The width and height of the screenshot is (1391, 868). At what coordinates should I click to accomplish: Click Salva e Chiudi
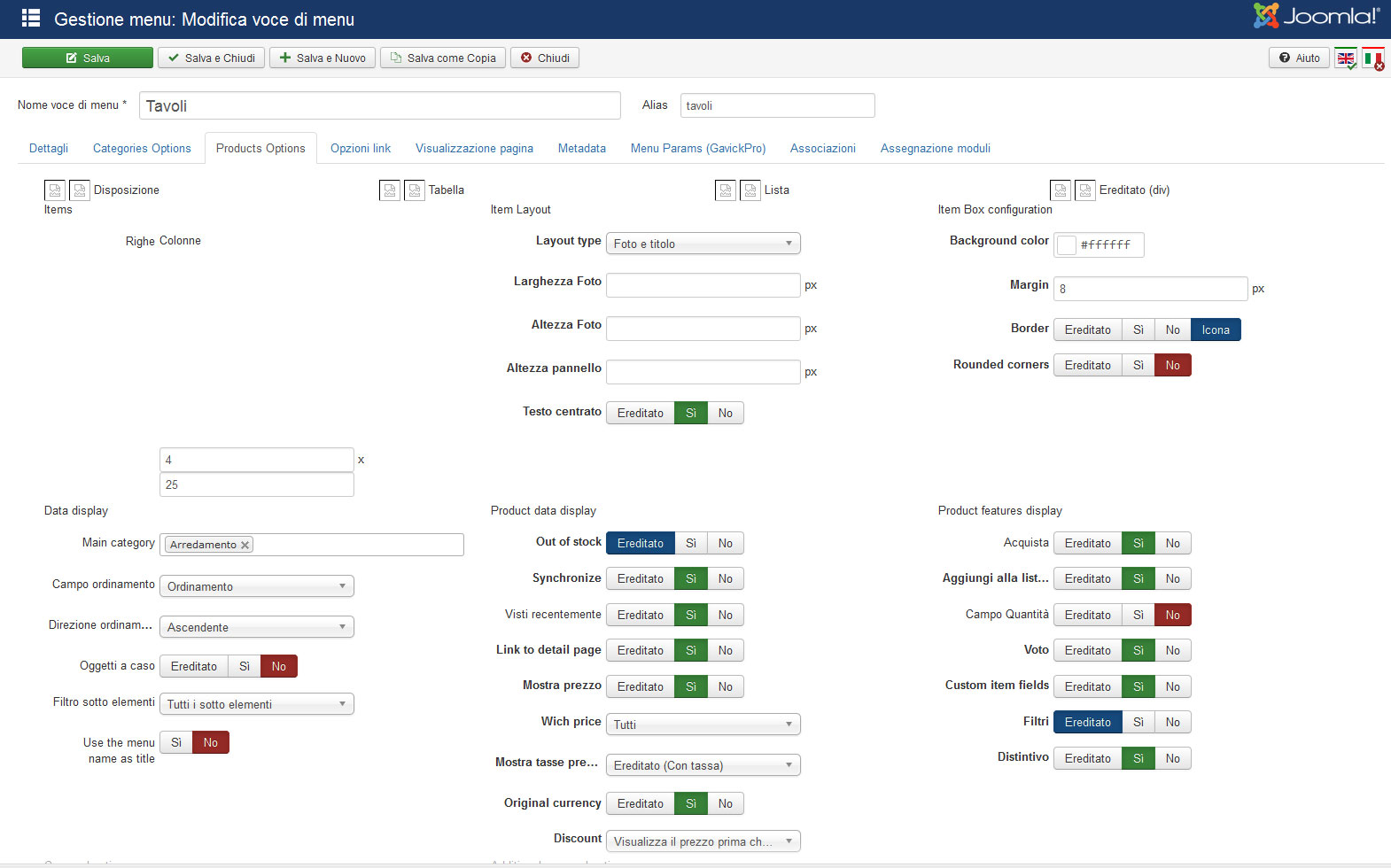[212, 58]
